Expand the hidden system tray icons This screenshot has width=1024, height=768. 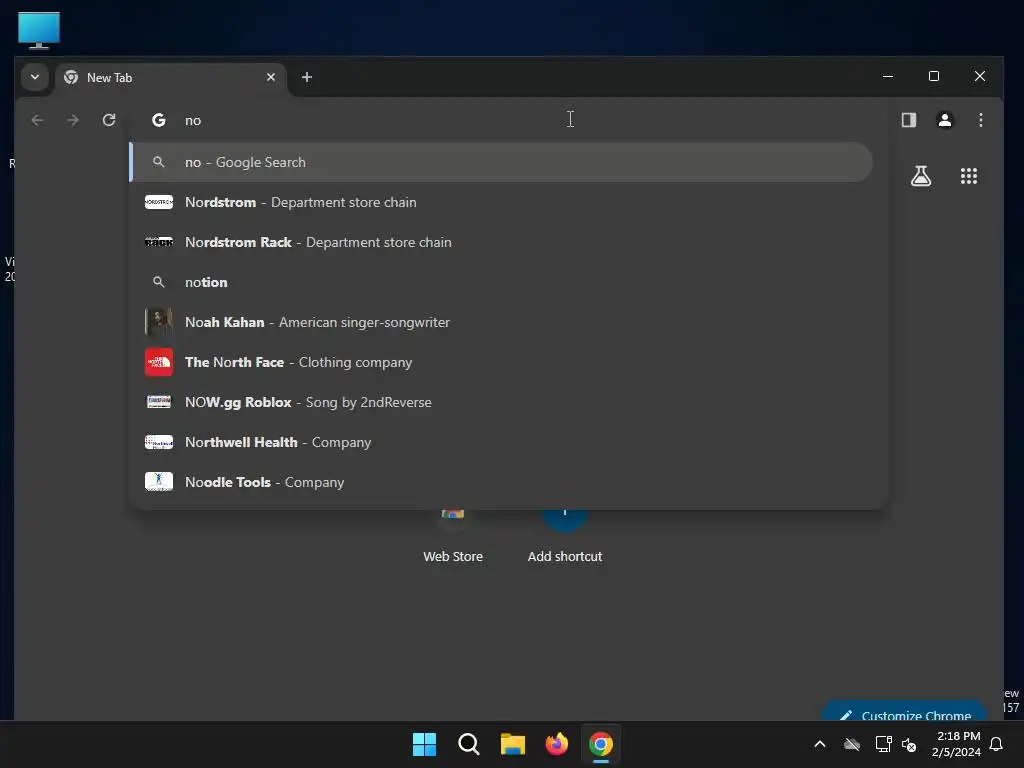pos(820,744)
